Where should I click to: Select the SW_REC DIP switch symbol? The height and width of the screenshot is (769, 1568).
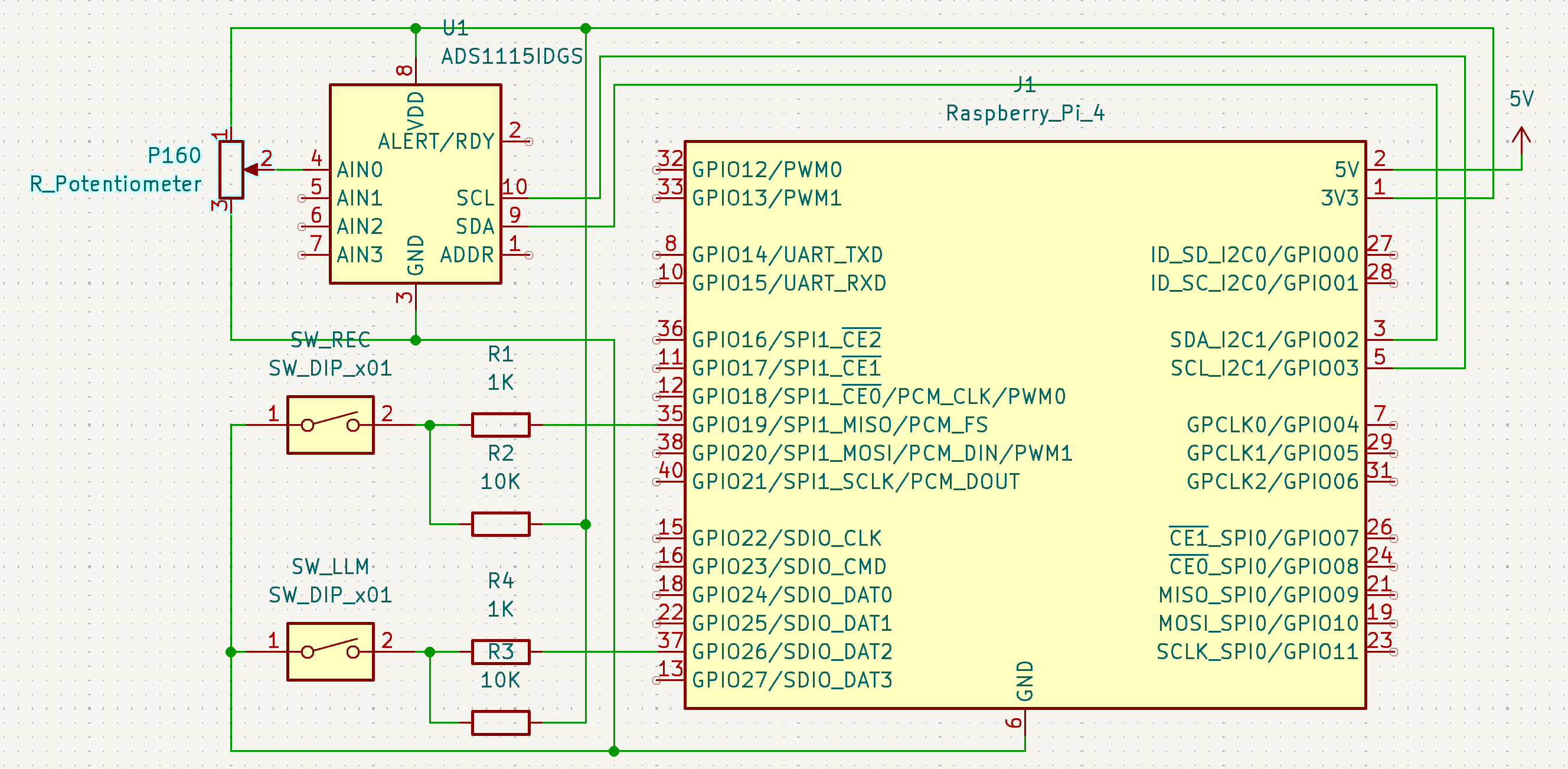pyautogui.click(x=330, y=425)
